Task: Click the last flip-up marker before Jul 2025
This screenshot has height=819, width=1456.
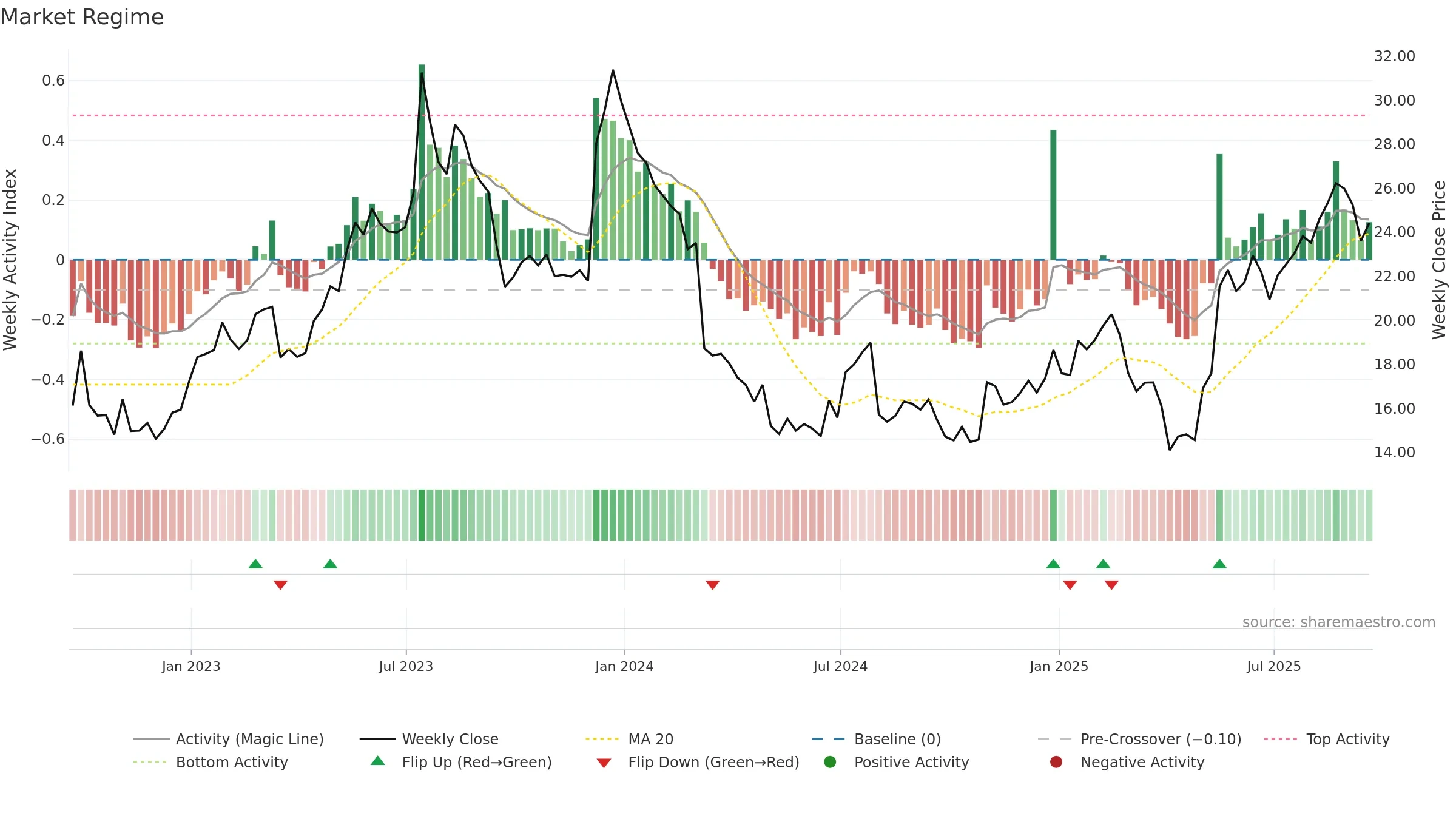Action: pyautogui.click(x=1219, y=564)
